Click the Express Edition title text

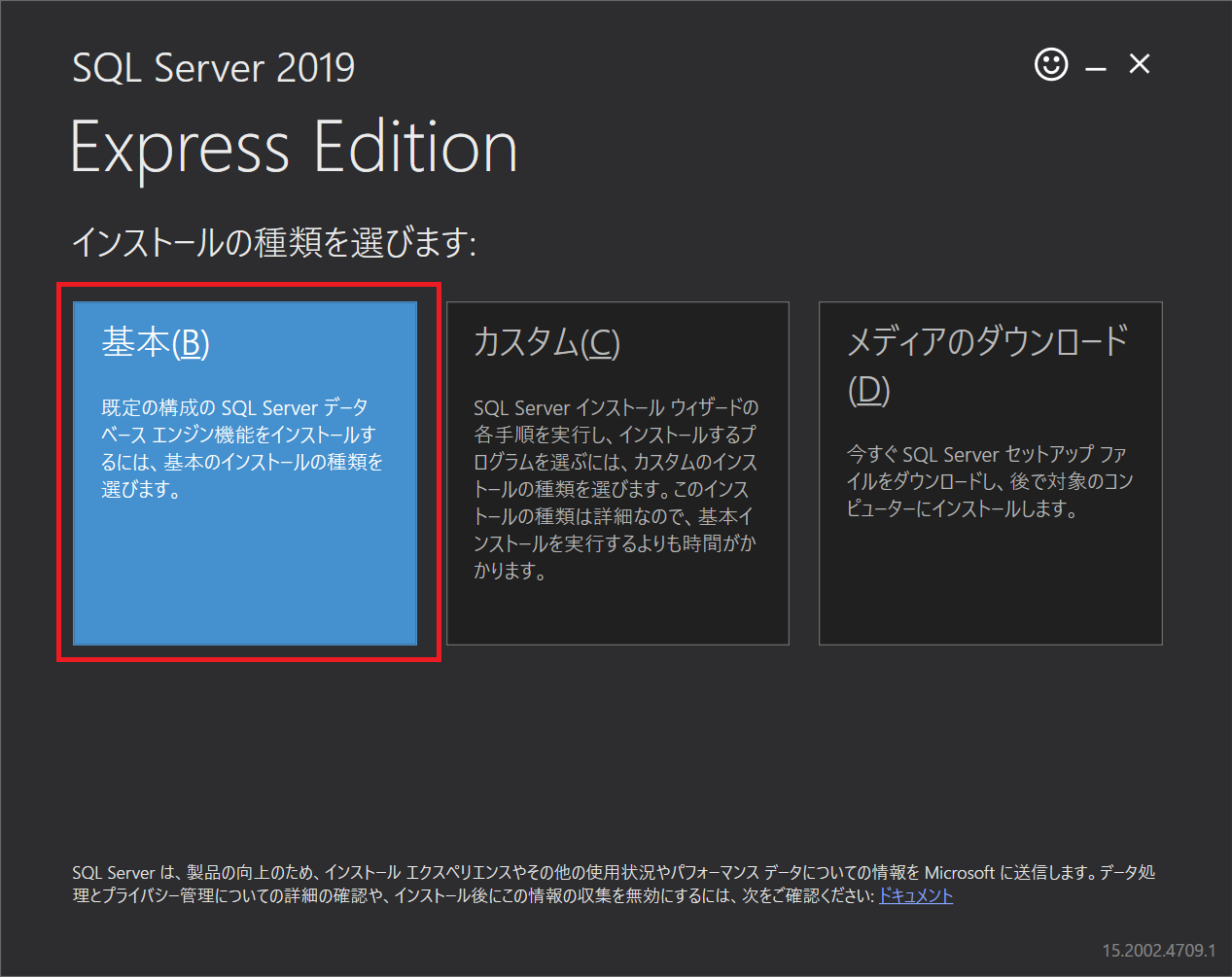[x=294, y=148]
